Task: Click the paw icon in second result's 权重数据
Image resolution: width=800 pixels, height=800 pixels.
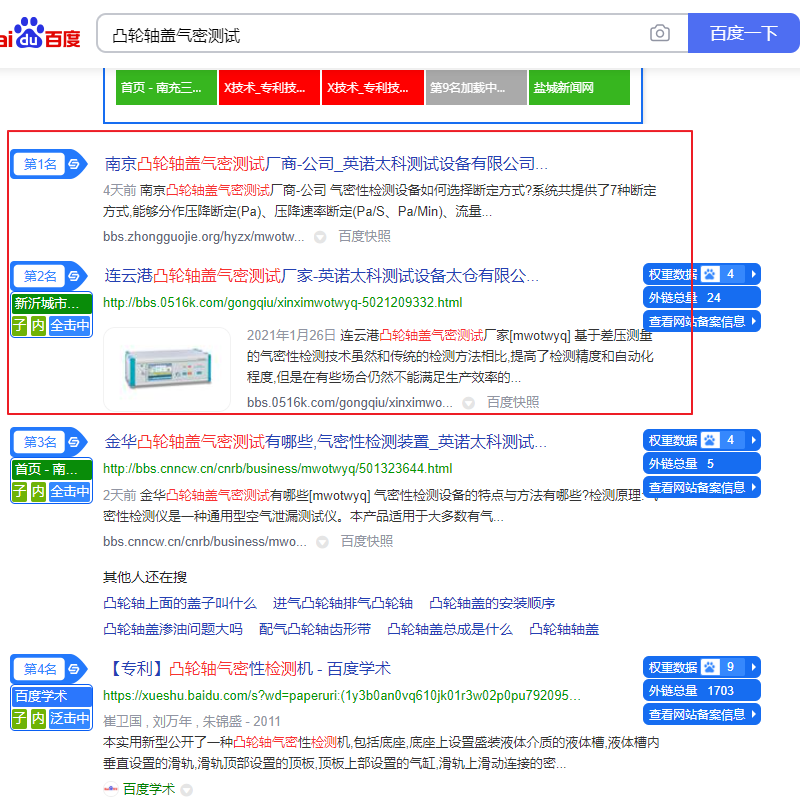Action: 709,274
